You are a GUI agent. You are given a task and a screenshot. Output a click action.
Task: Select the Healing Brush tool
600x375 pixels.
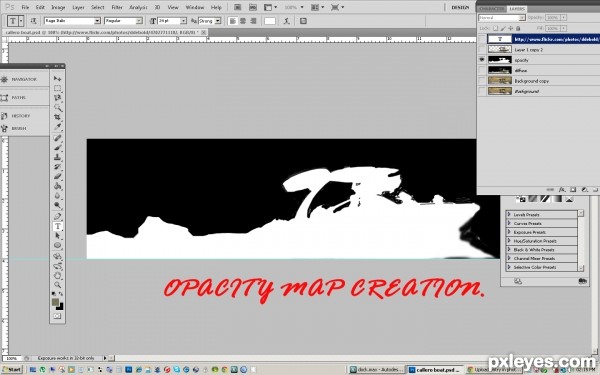(57, 138)
